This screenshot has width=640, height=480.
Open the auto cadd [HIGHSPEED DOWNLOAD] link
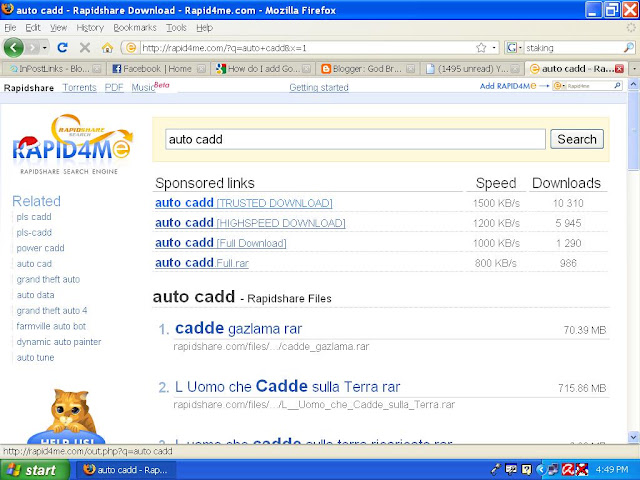250,223
